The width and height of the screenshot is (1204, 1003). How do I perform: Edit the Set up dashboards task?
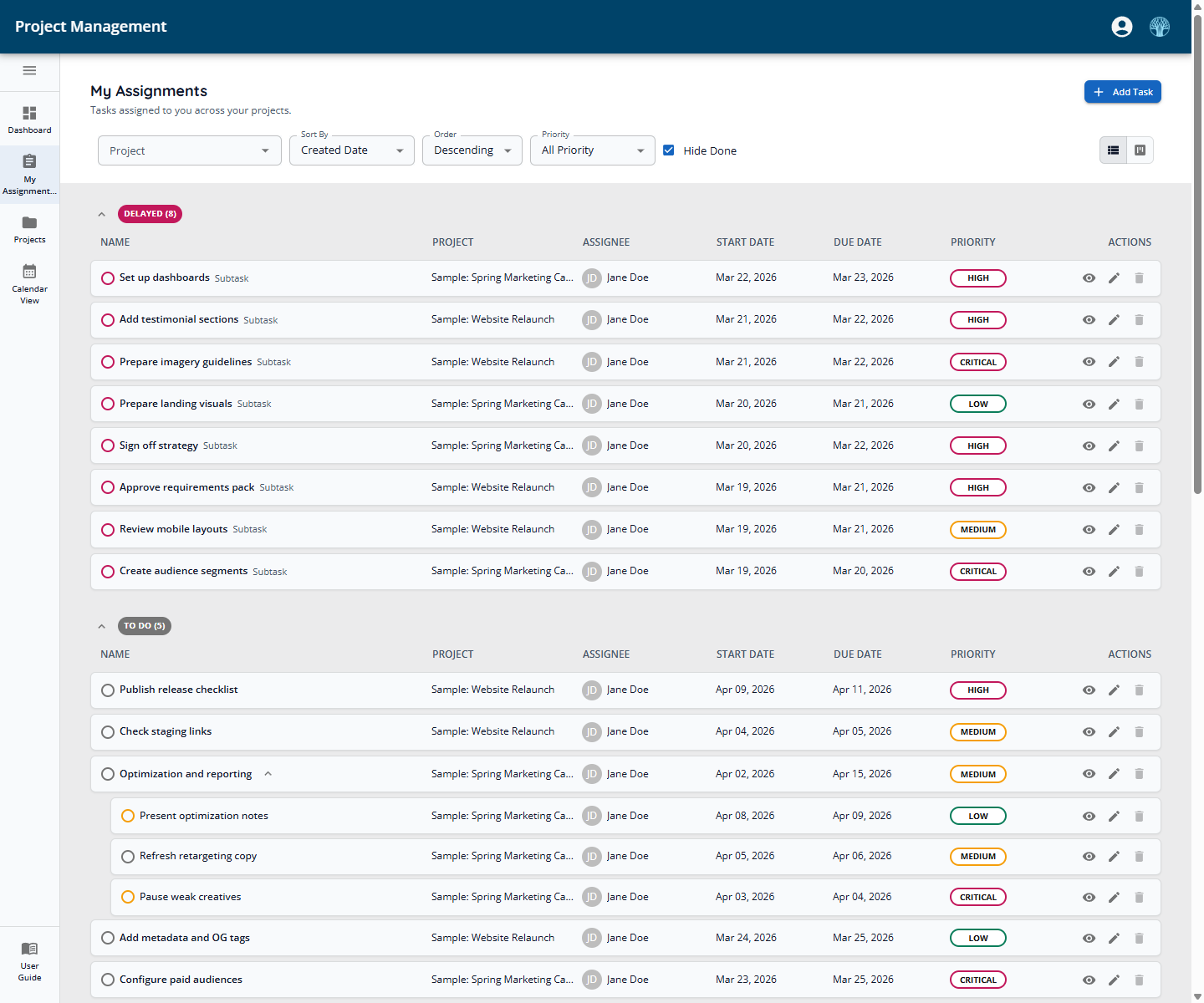1114,278
